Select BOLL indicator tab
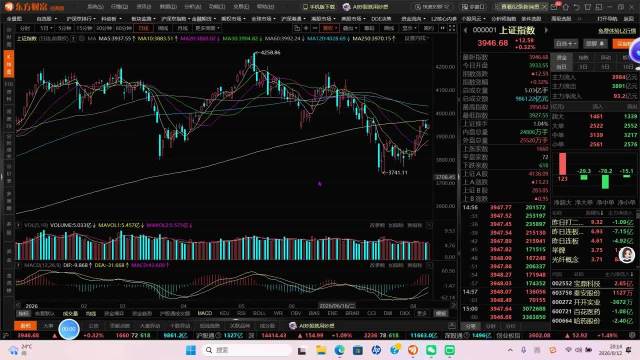 [259, 313]
